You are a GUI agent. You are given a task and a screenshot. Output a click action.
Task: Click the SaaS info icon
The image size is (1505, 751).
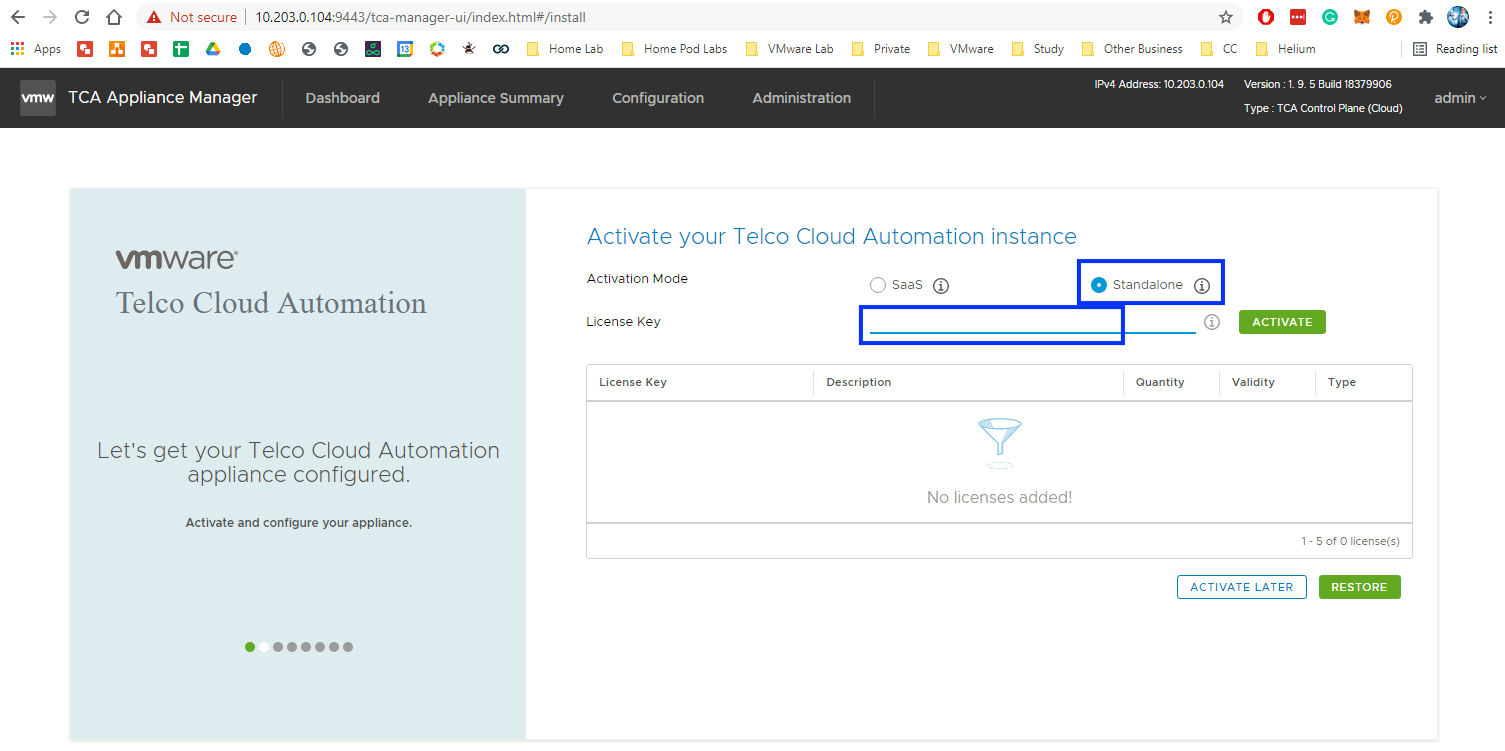(941, 286)
